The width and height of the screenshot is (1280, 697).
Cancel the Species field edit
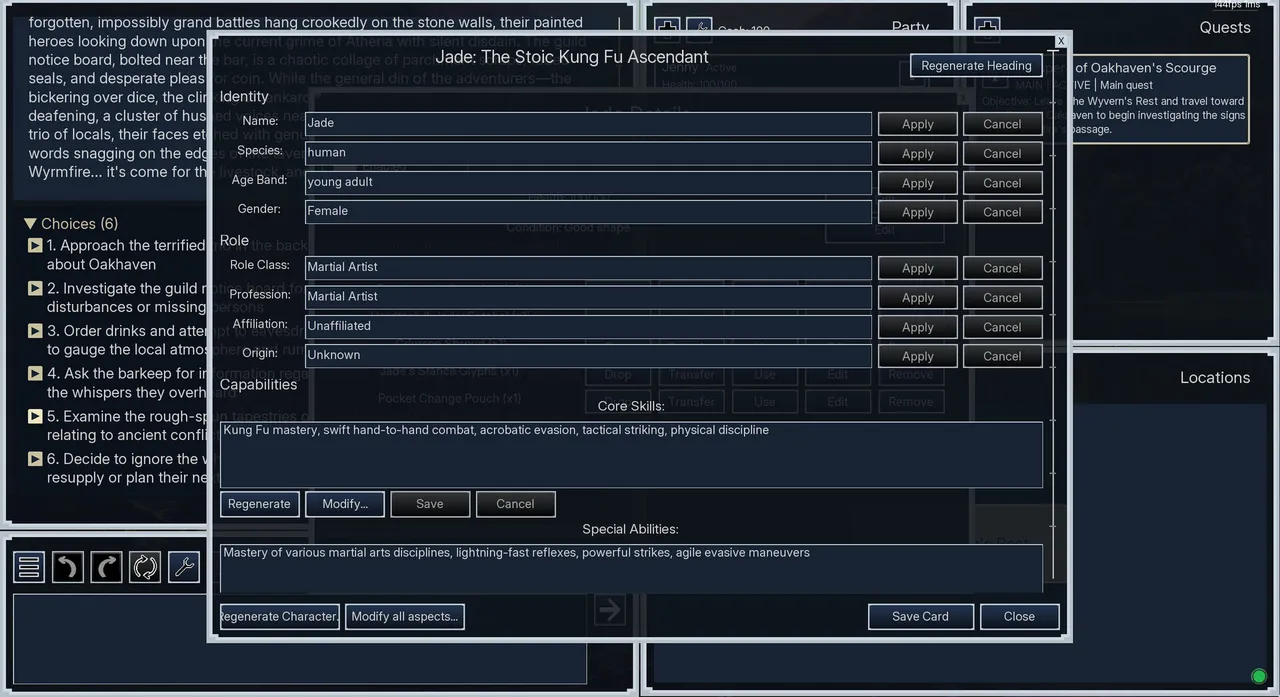tap(1002, 154)
